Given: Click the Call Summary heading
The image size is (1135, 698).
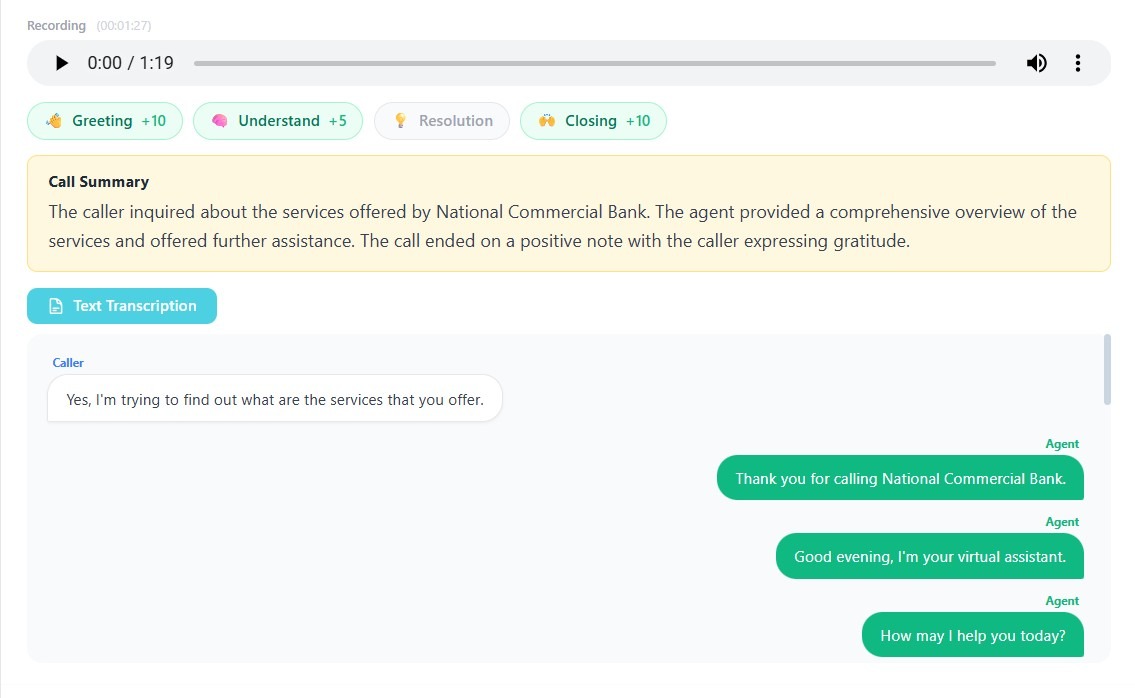Looking at the screenshot, I should coord(98,181).
